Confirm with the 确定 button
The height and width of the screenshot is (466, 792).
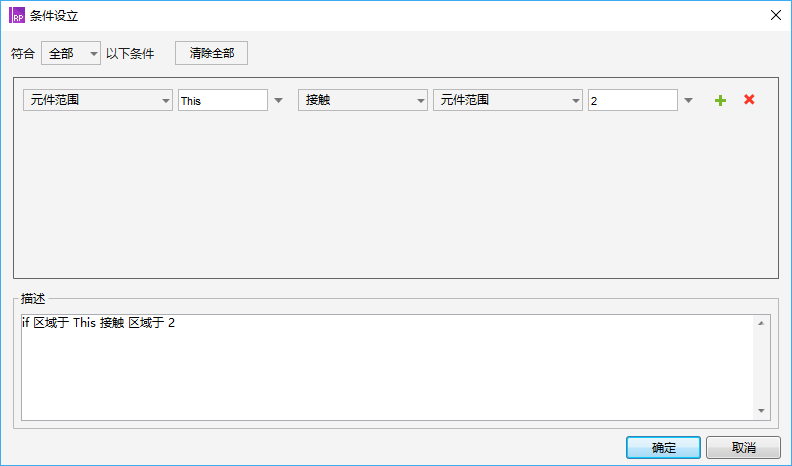pos(663,447)
